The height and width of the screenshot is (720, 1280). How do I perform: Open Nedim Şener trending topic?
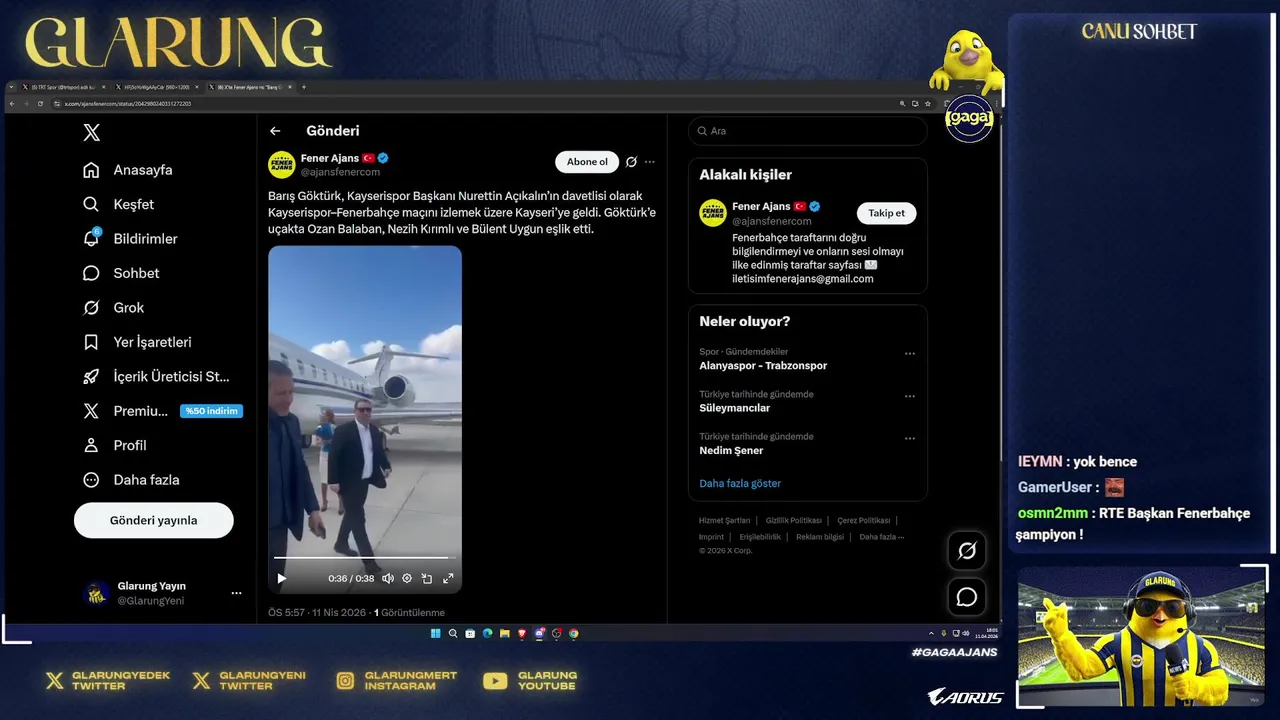pos(731,450)
